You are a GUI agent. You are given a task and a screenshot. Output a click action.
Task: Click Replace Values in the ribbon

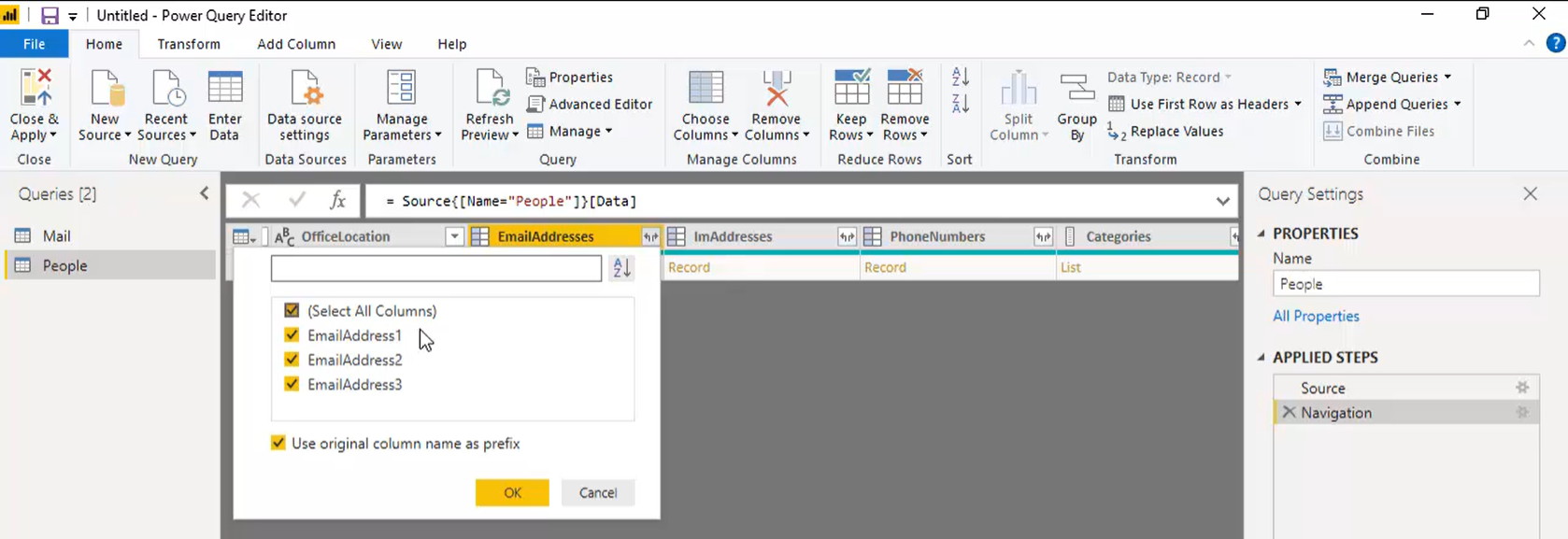pos(1165,131)
